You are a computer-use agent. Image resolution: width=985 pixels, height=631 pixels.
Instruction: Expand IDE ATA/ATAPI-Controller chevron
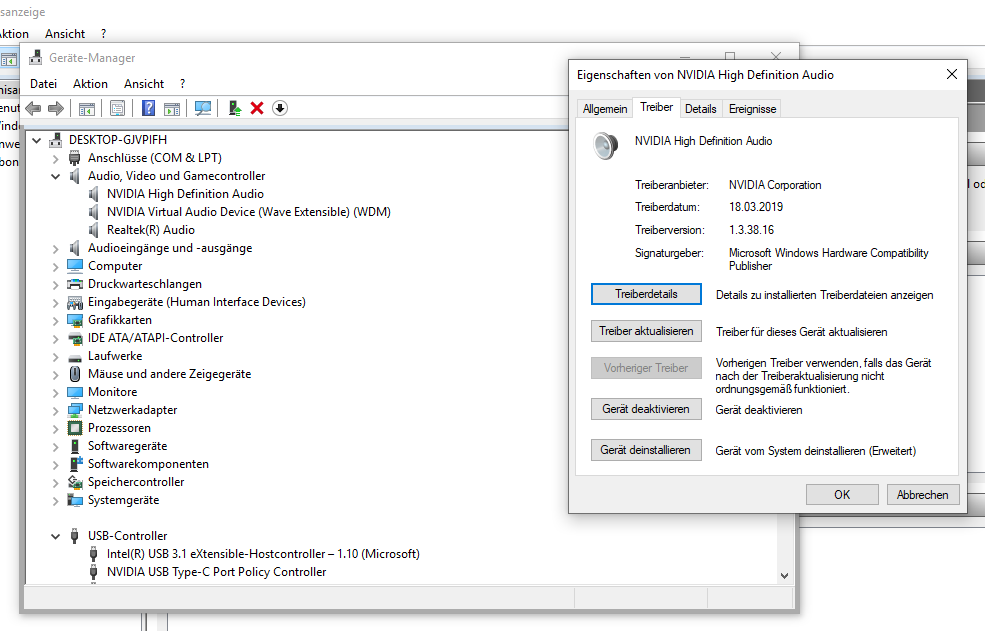point(55,339)
